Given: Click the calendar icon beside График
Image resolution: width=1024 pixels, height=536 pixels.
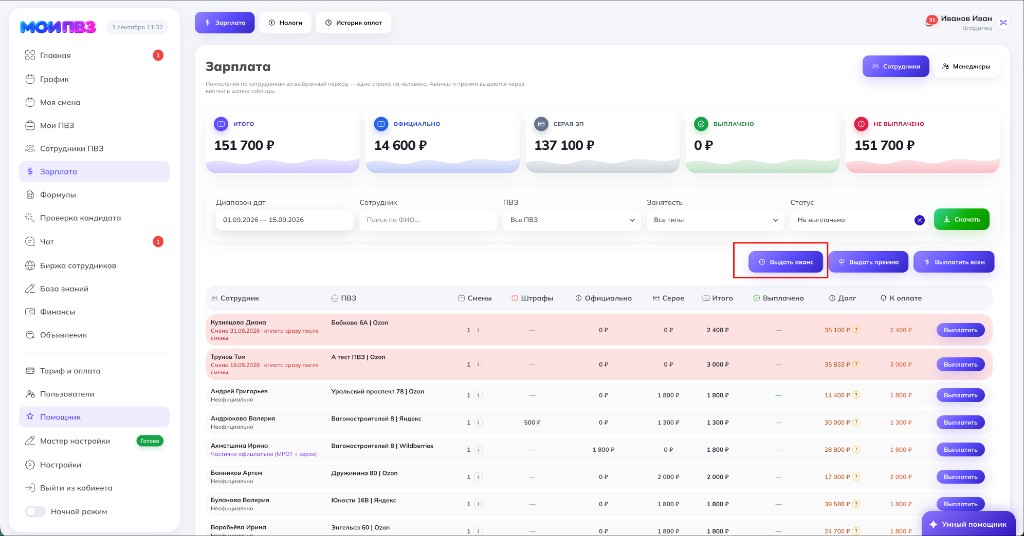Looking at the screenshot, I should tap(29, 79).
